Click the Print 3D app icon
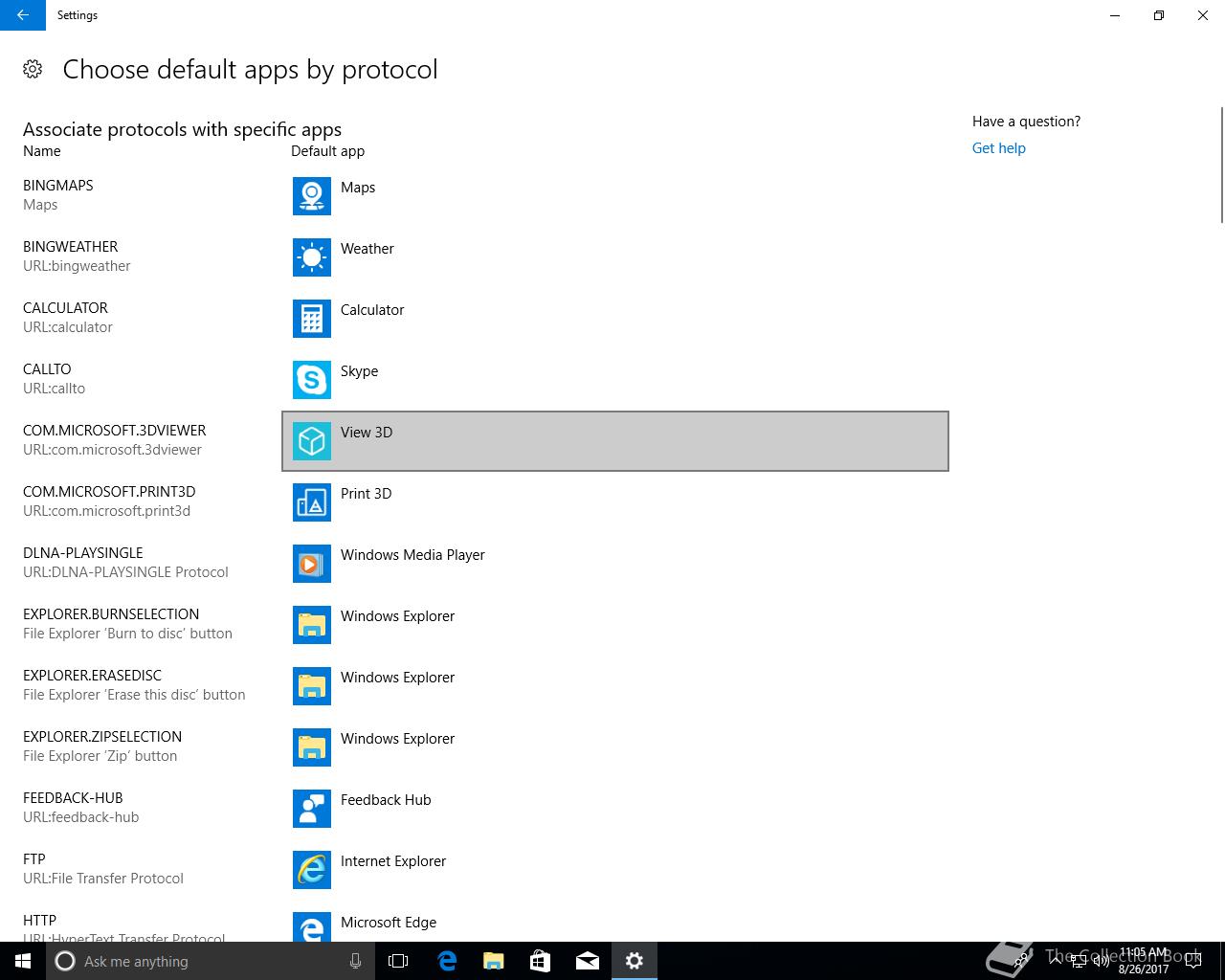This screenshot has height=980, width=1225. point(311,502)
